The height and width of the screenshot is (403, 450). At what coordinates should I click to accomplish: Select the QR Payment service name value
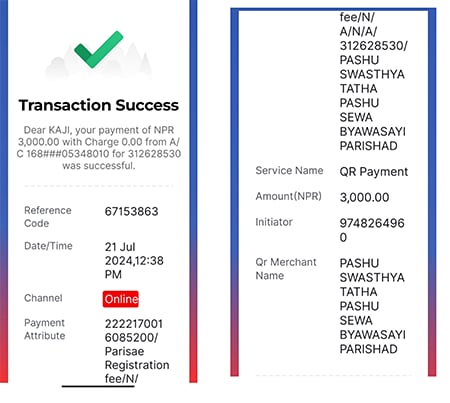click(x=374, y=172)
